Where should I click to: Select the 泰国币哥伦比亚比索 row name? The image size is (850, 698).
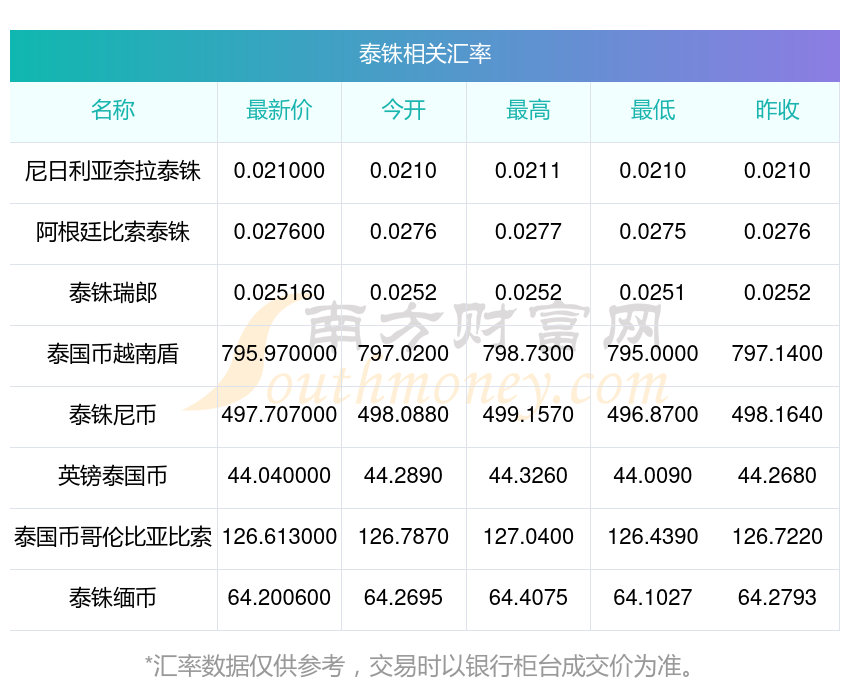(x=113, y=537)
